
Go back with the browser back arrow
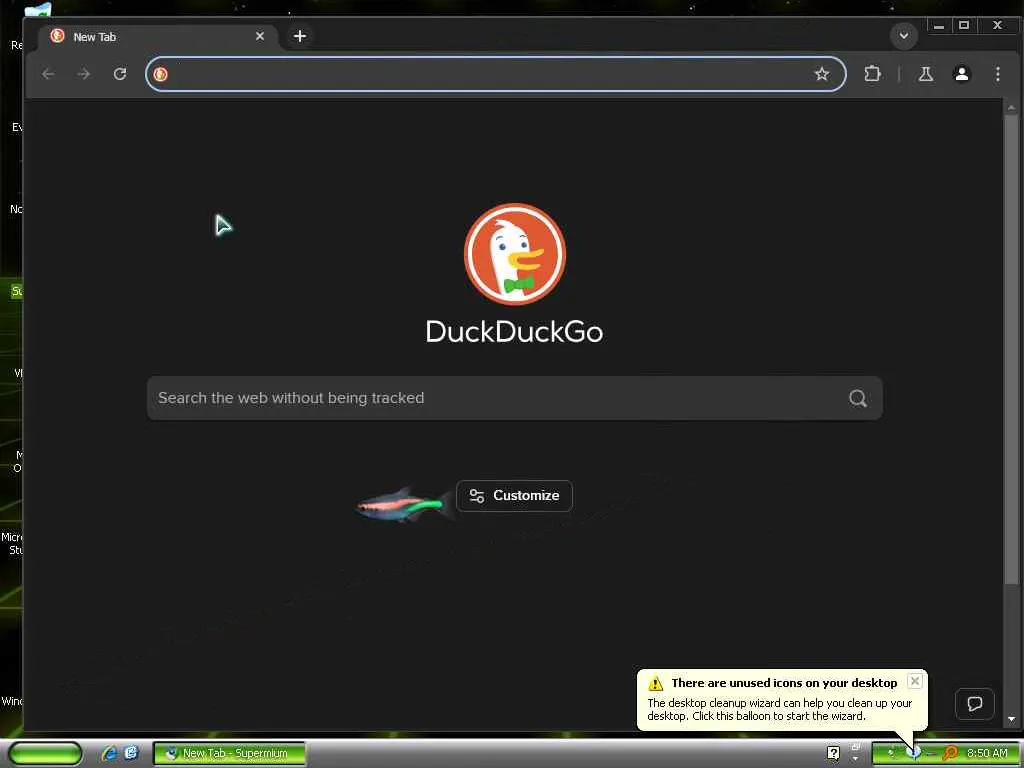pos(48,74)
